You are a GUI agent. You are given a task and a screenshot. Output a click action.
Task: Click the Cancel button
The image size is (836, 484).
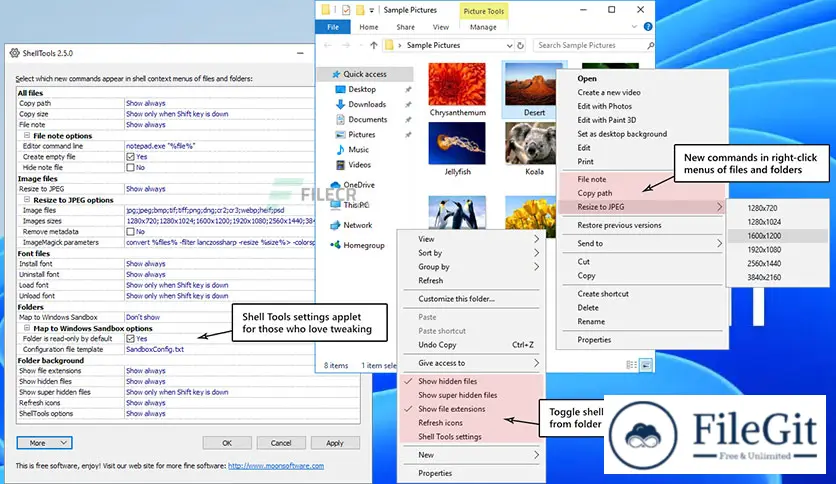tap(281, 443)
